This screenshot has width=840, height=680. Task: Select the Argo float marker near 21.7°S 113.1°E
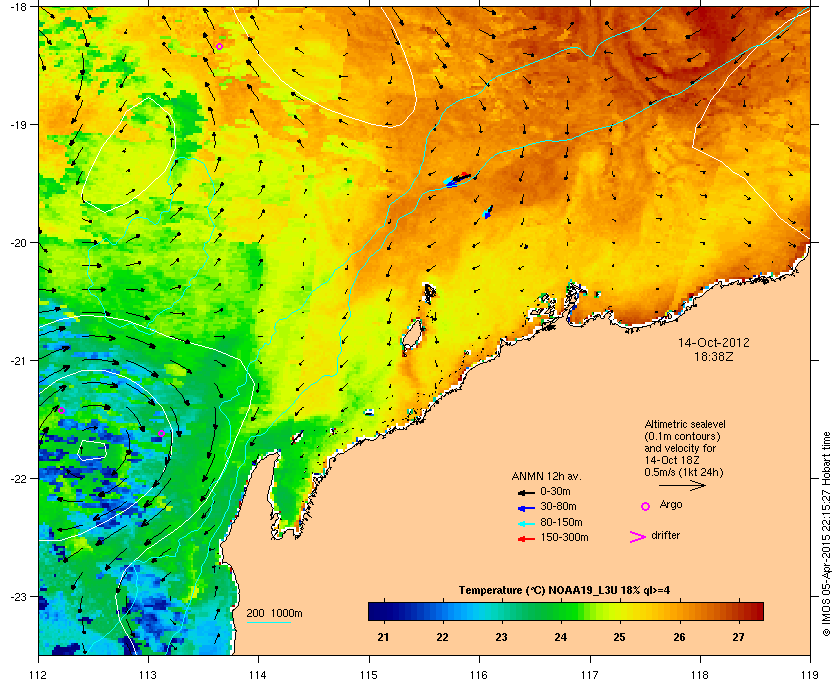pos(161,433)
